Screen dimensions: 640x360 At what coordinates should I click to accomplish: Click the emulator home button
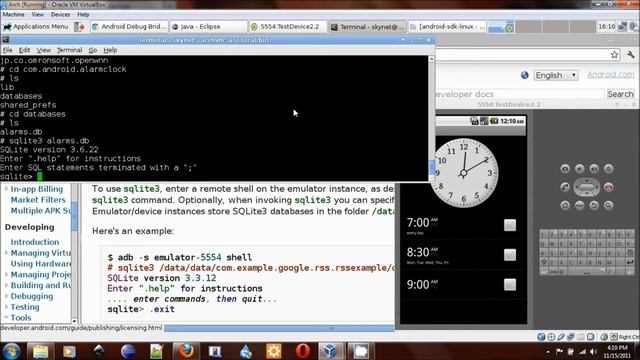(565, 205)
